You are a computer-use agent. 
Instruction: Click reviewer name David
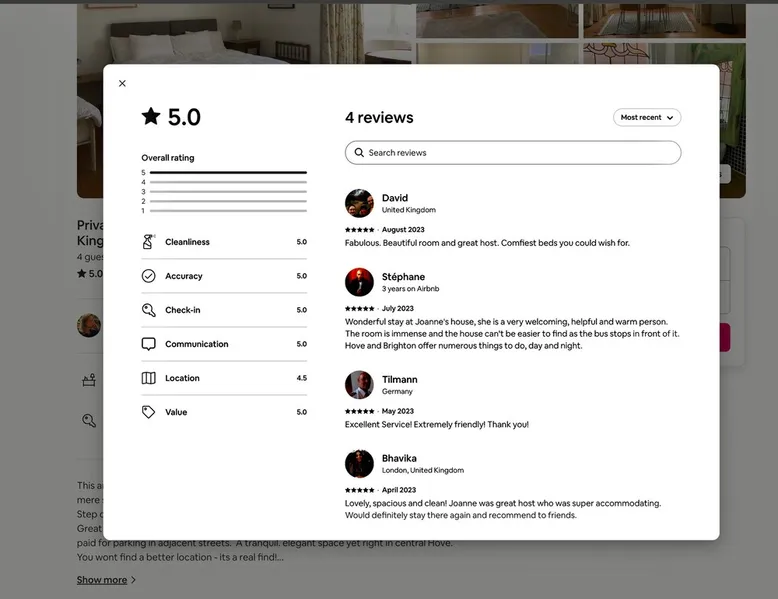pos(395,198)
